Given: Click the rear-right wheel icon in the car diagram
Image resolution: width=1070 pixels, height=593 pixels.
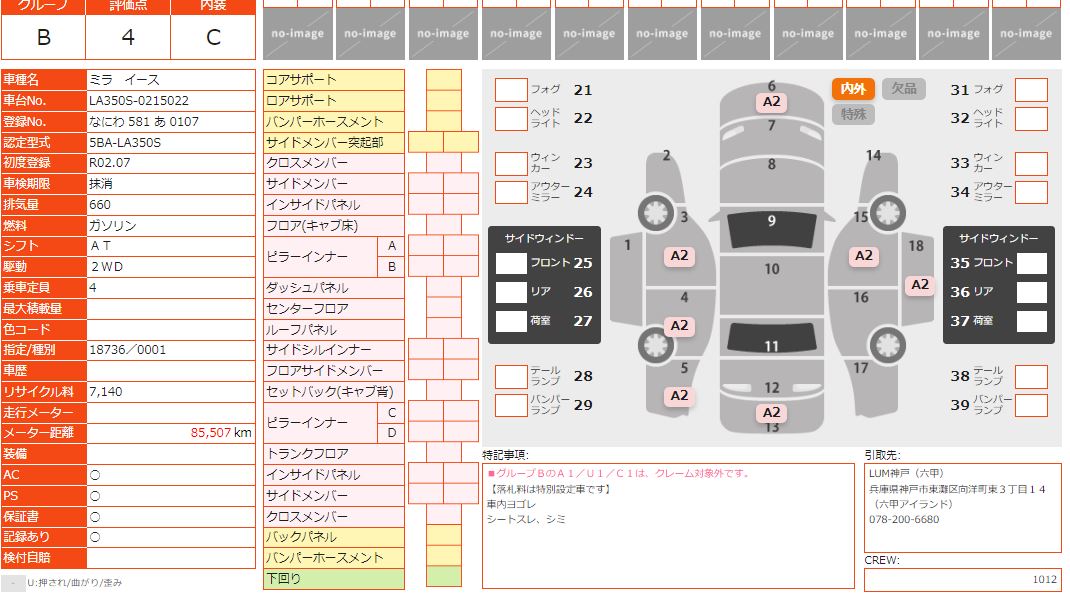Looking at the screenshot, I should click(x=886, y=346).
